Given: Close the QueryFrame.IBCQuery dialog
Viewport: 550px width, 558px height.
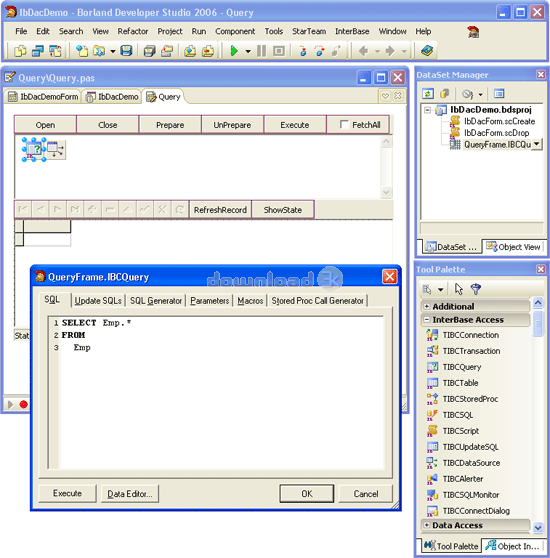Looking at the screenshot, I should (390, 276).
